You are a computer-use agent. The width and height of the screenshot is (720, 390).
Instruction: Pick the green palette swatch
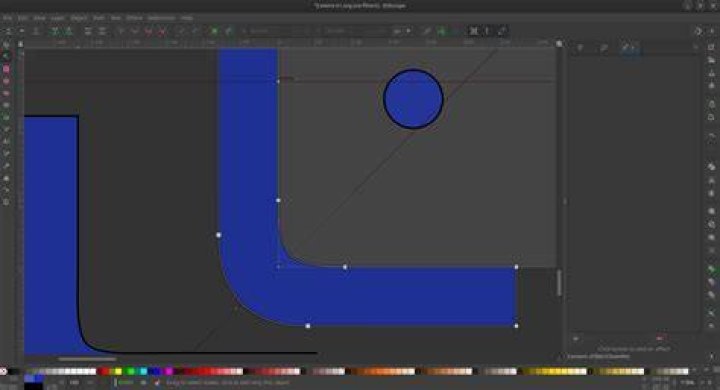pos(131,371)
